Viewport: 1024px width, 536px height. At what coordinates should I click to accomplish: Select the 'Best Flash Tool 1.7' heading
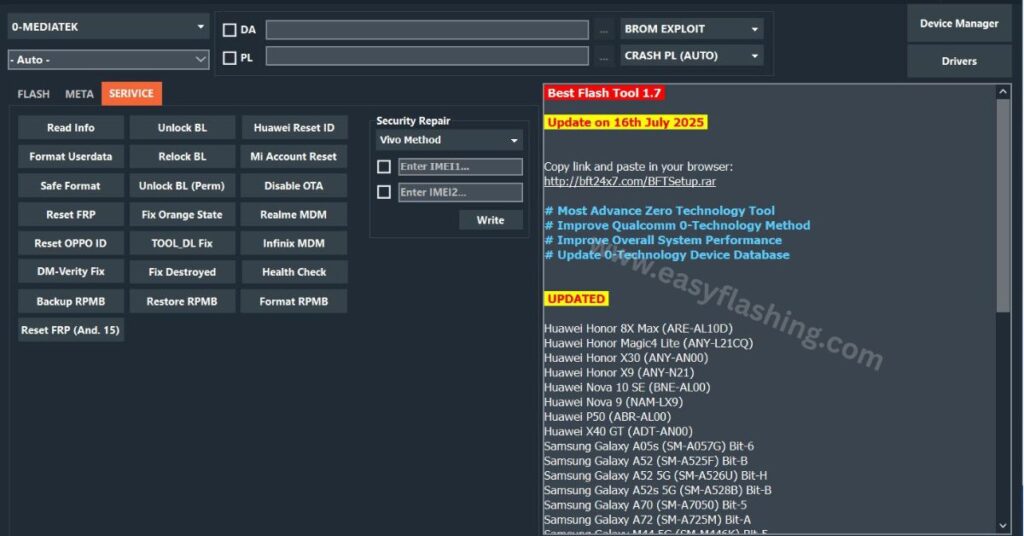tap(604, 93)
